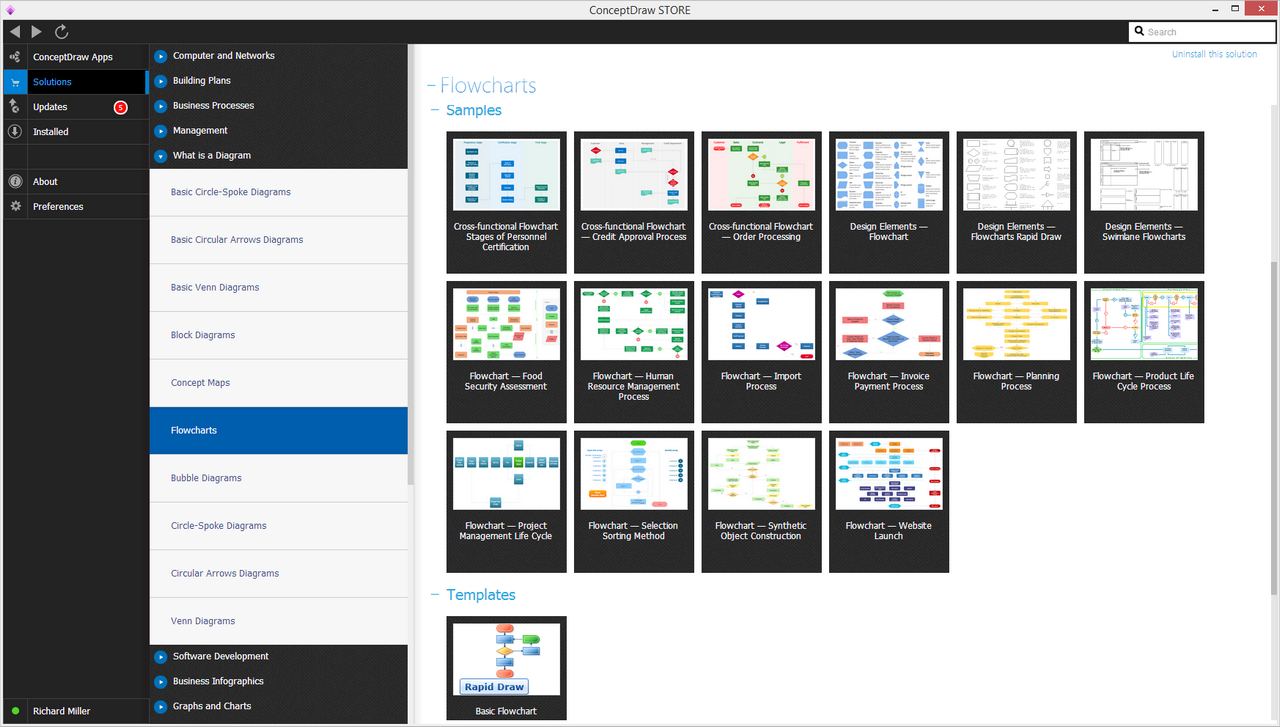Collapse the Samples section
Viewport: 1280px width, 727px height.
[435, 110]
